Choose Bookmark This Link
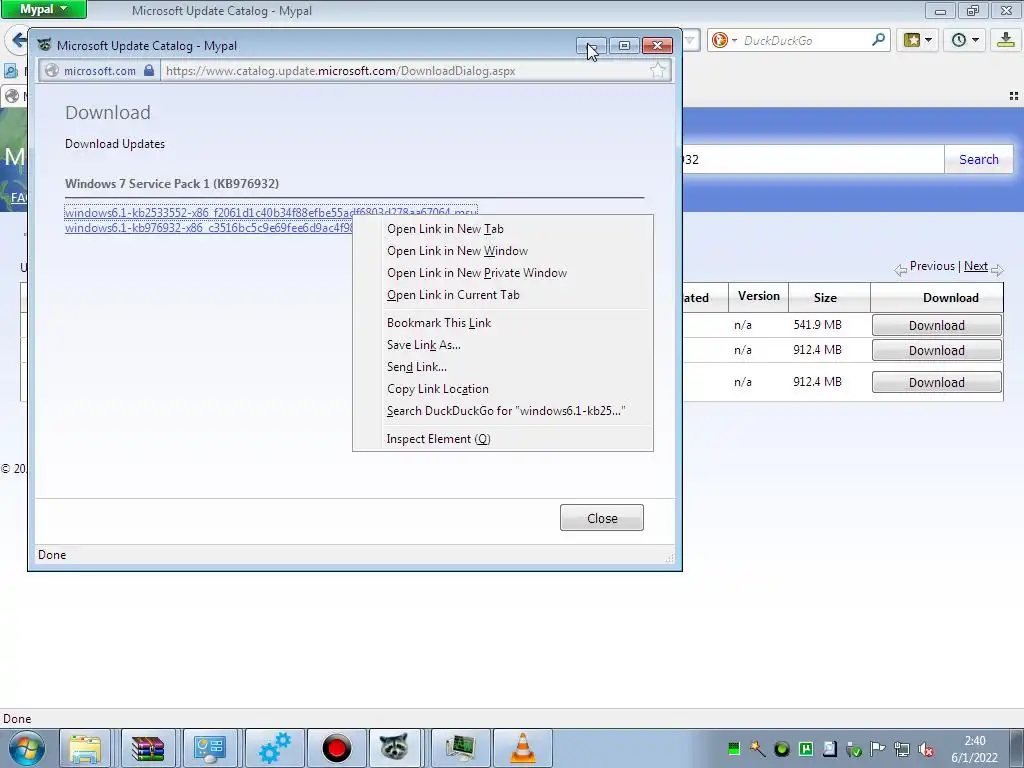The height and width of the screenshot is (768, 1024). pyautogui.click(x=502, y=323)
